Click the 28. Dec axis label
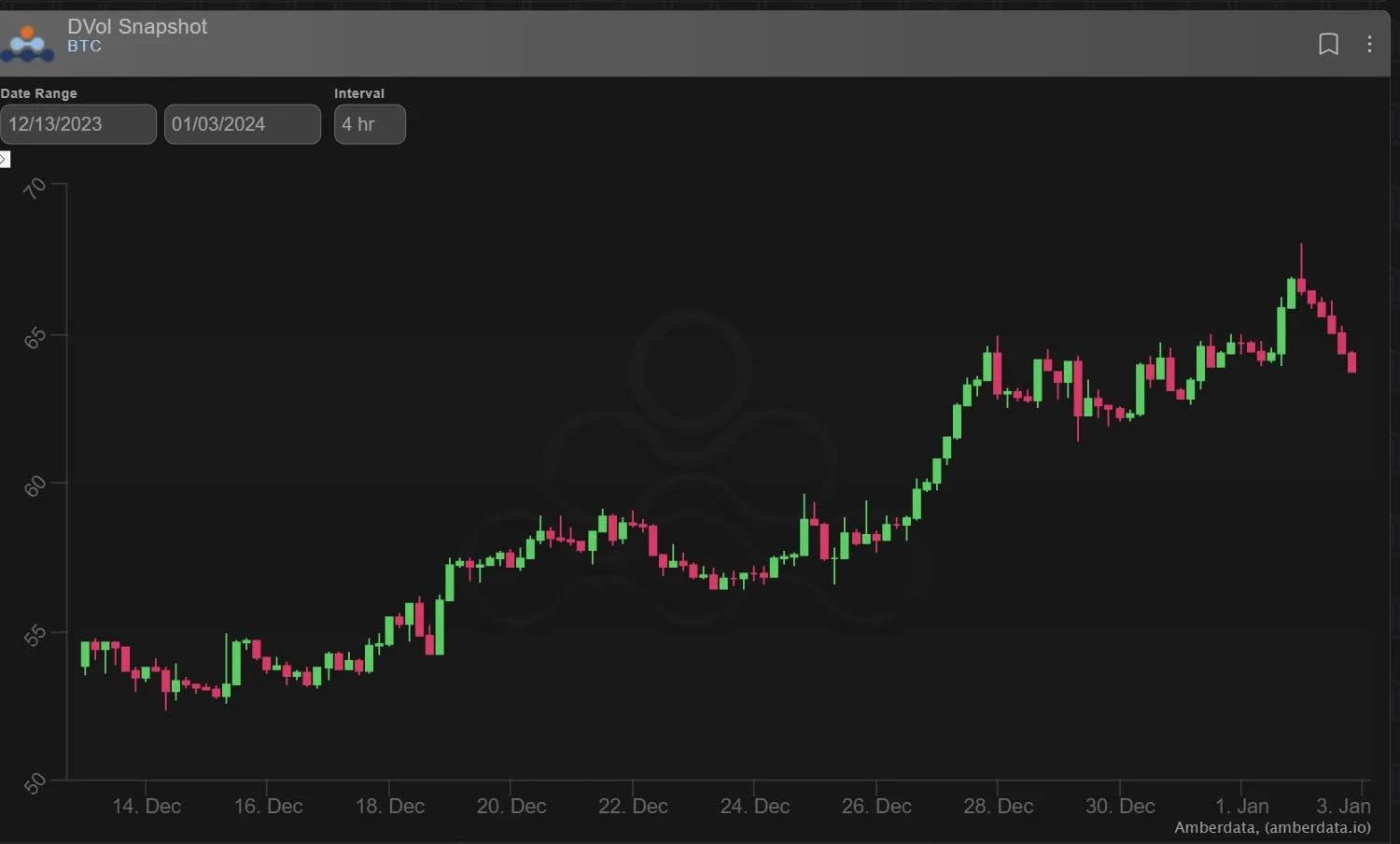The width and height of the screenshot is (1400, 844). click(998, 806)
